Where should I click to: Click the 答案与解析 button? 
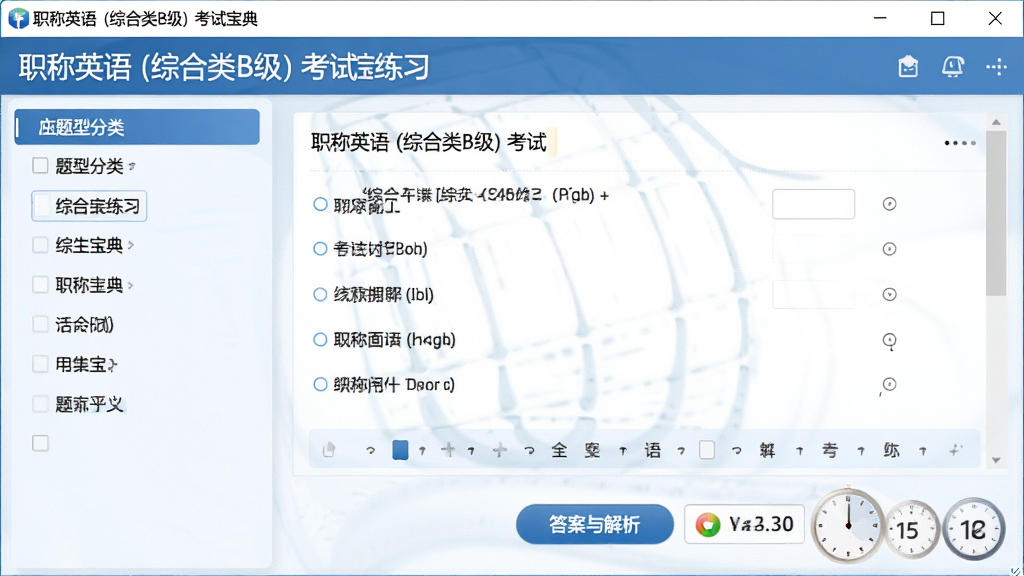pyautogui.click(x=594, y=524)
